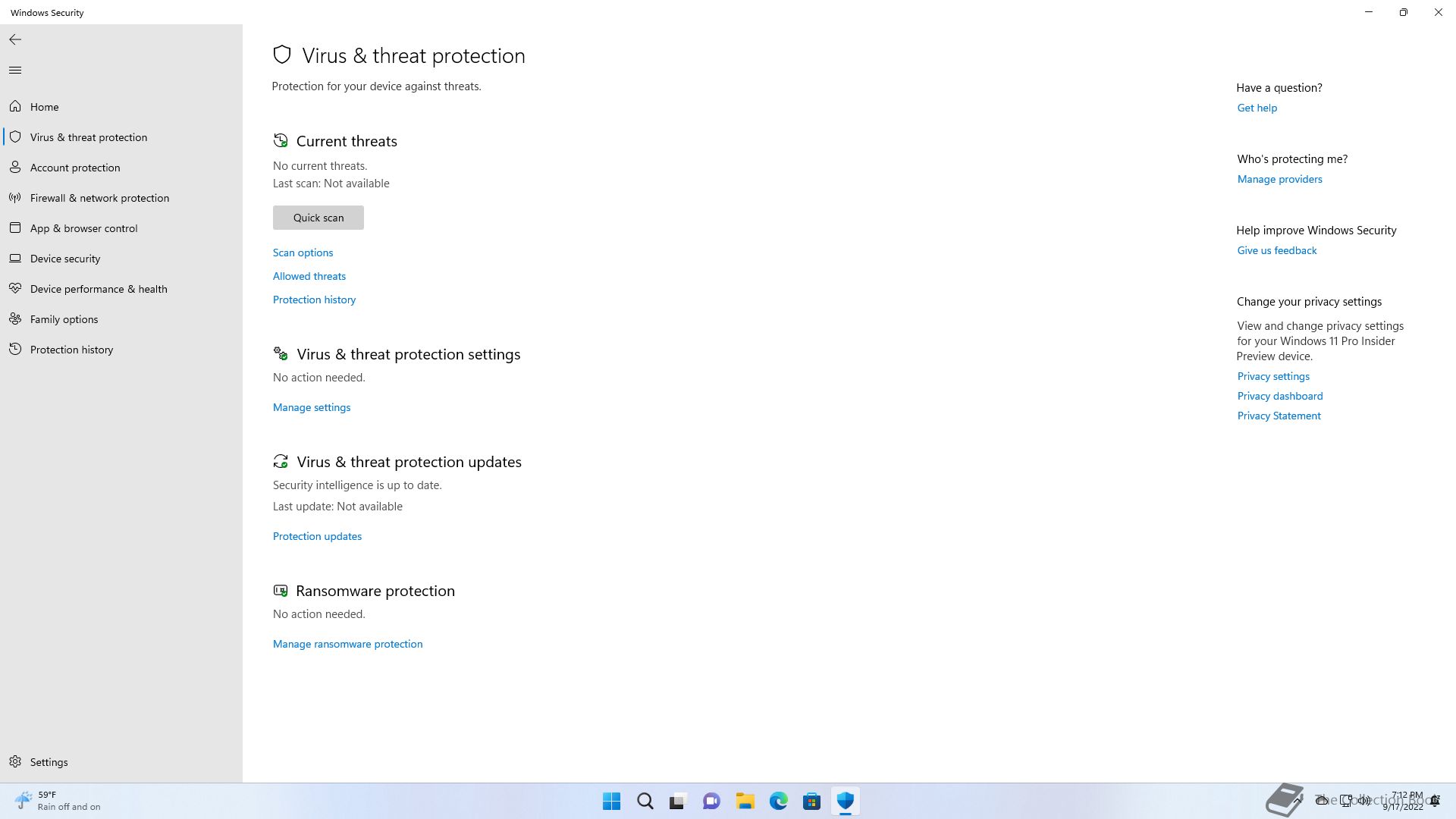Open Windows Start button on taskbar

pos(611,801)
